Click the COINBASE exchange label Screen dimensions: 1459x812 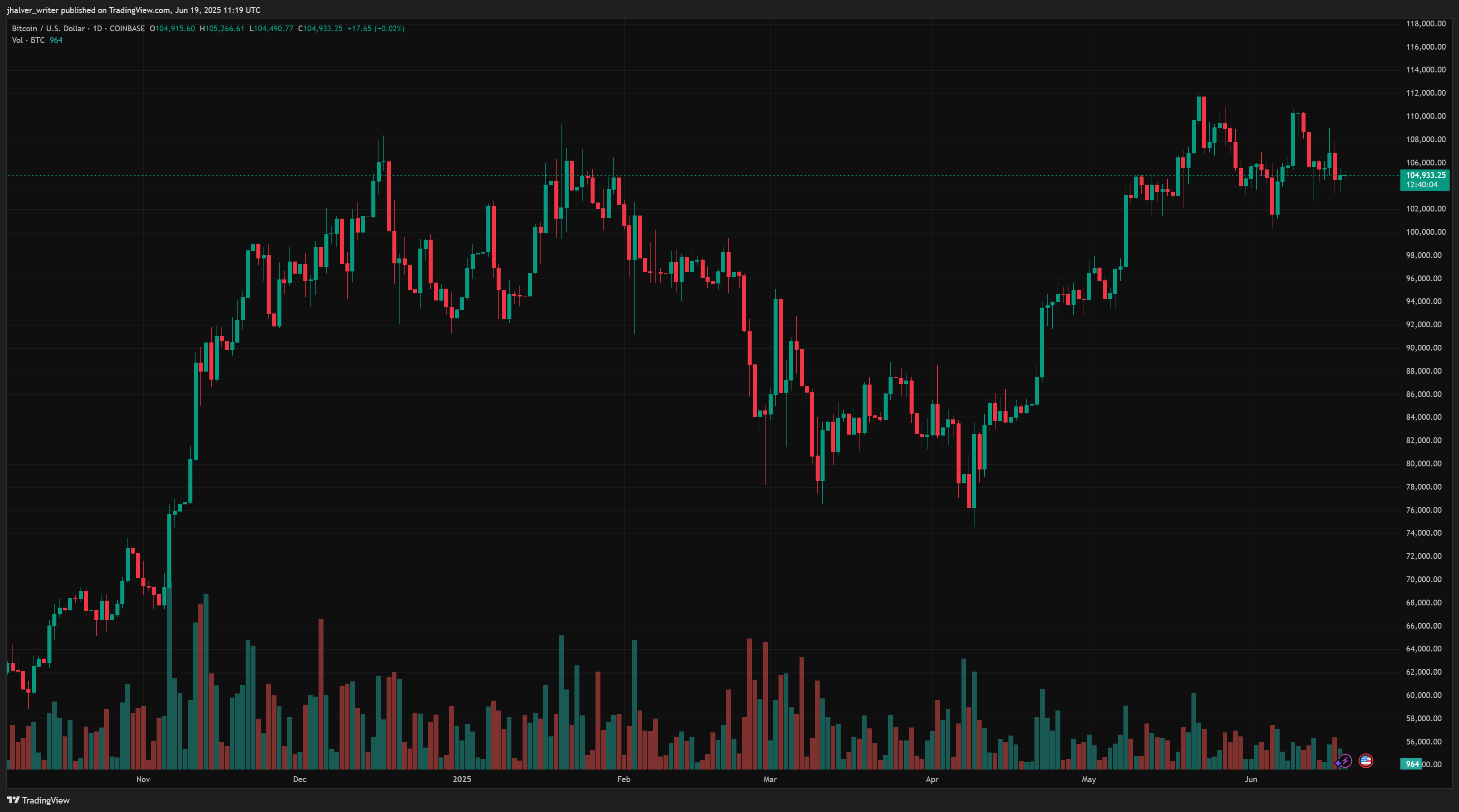point(127,28)
